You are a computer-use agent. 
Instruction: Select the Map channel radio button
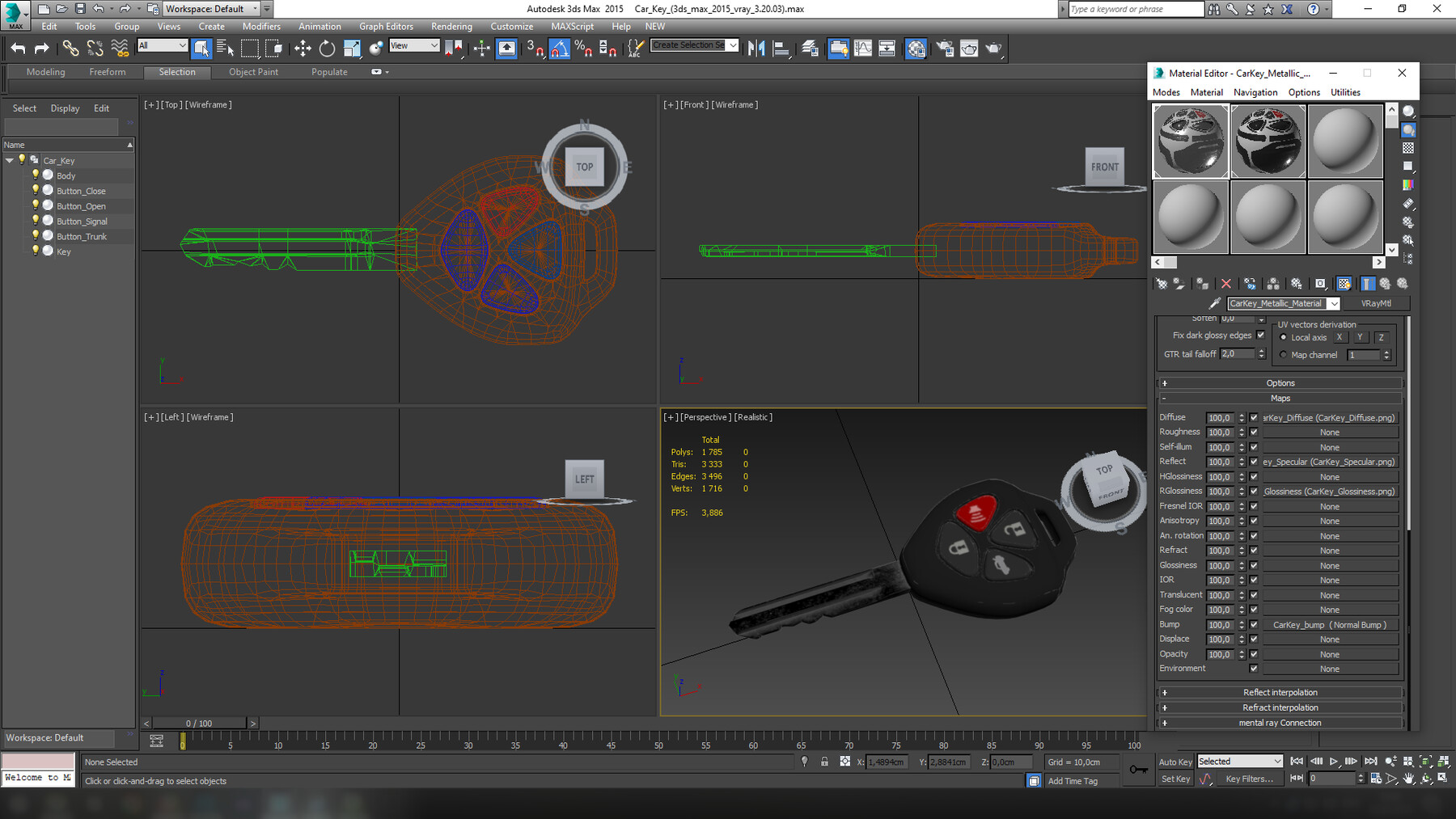[x=1283, y=355]
